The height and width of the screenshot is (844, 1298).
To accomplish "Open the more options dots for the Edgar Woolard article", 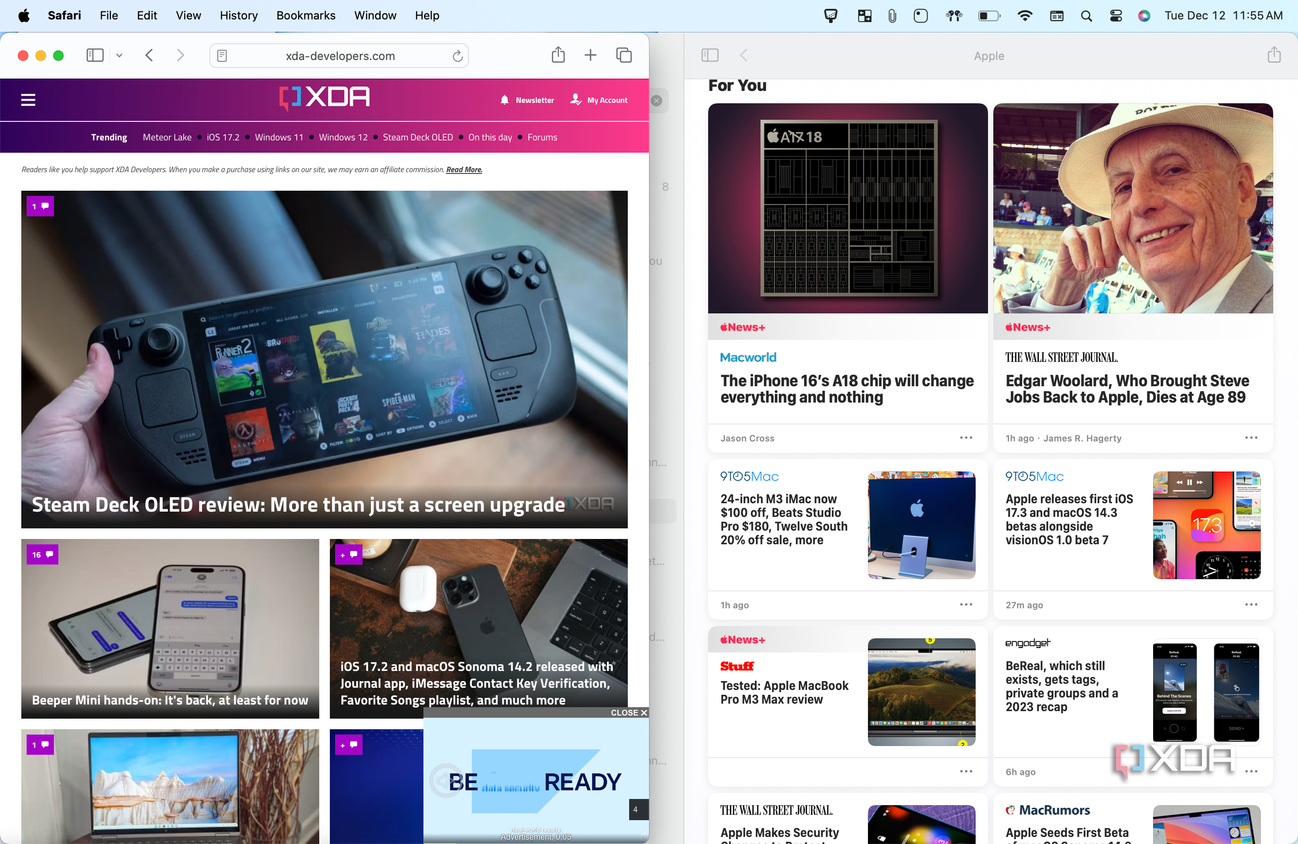I will [x=1251, y=438].
